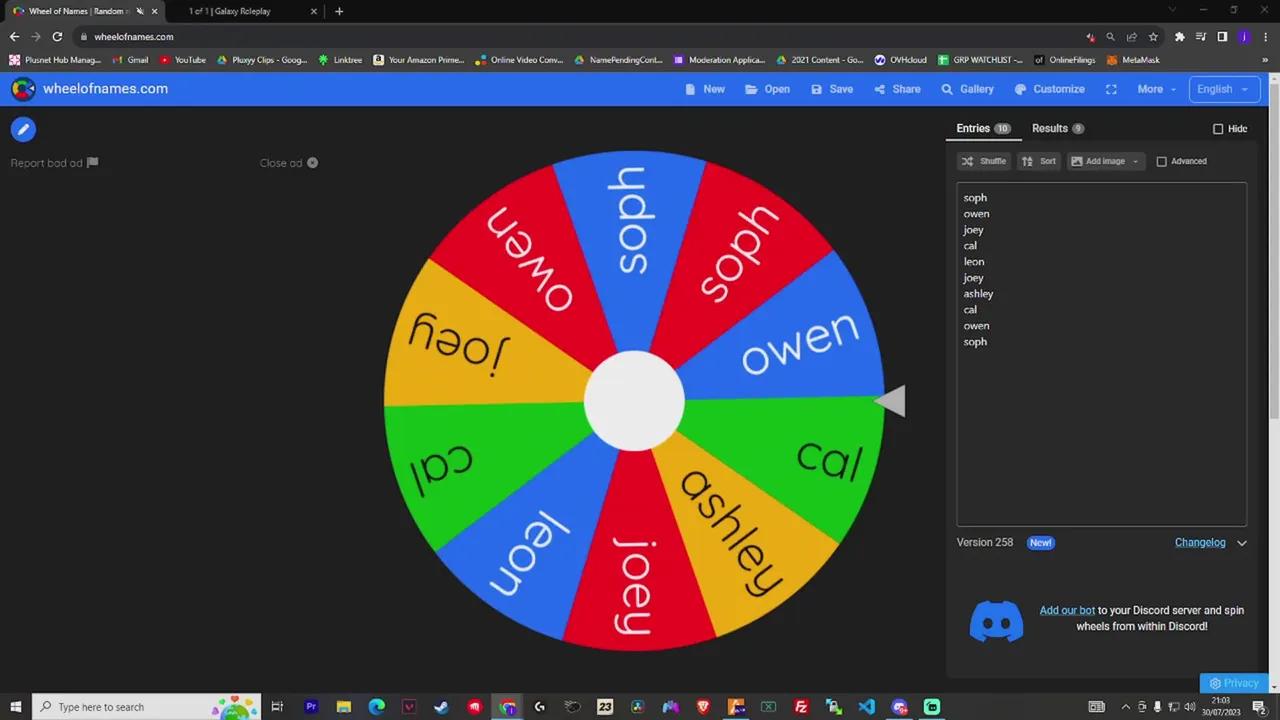Open Visual Studio Code from taskbar

click(866, 707)
